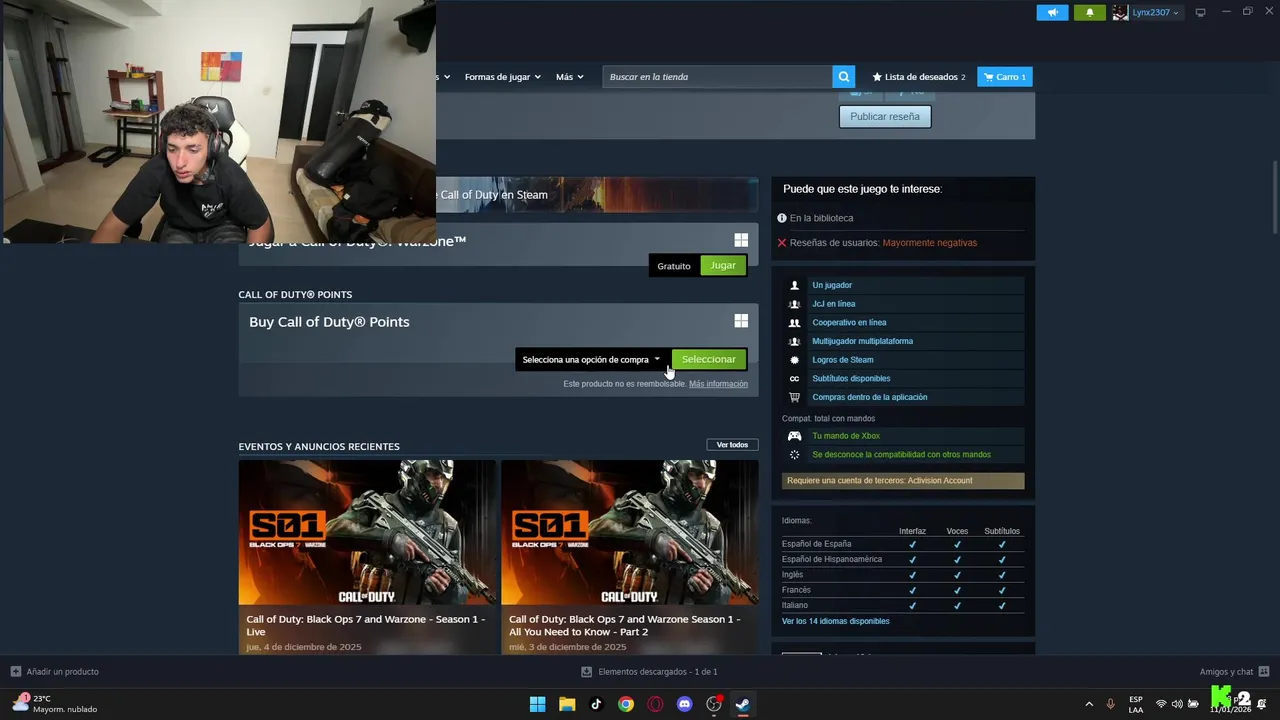1280x720 pixels.
Task: Click the Buscar en la tienda field
Action: coord(718,77)
